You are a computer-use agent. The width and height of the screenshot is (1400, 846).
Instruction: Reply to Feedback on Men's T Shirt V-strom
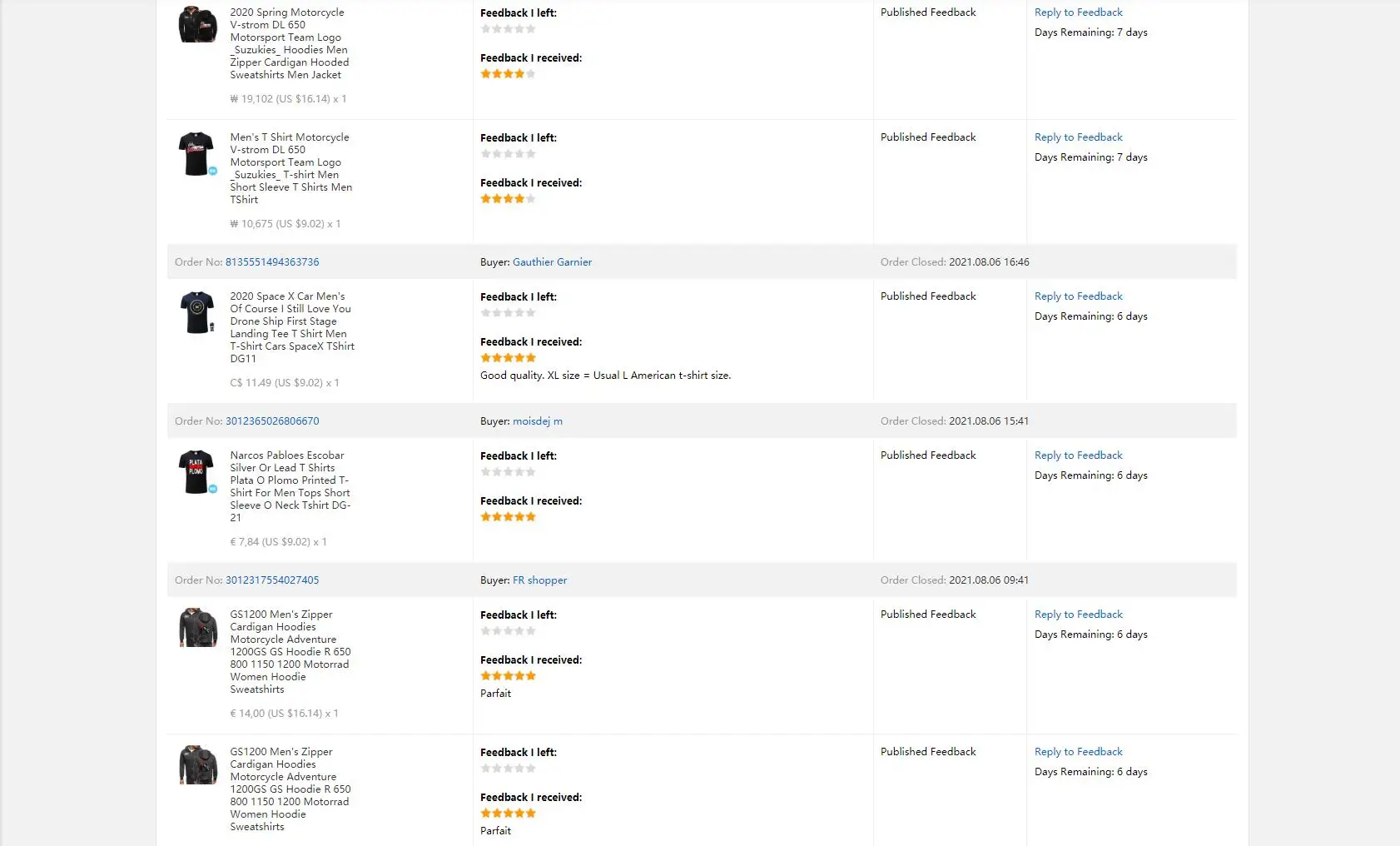(x=1078, y=137)
